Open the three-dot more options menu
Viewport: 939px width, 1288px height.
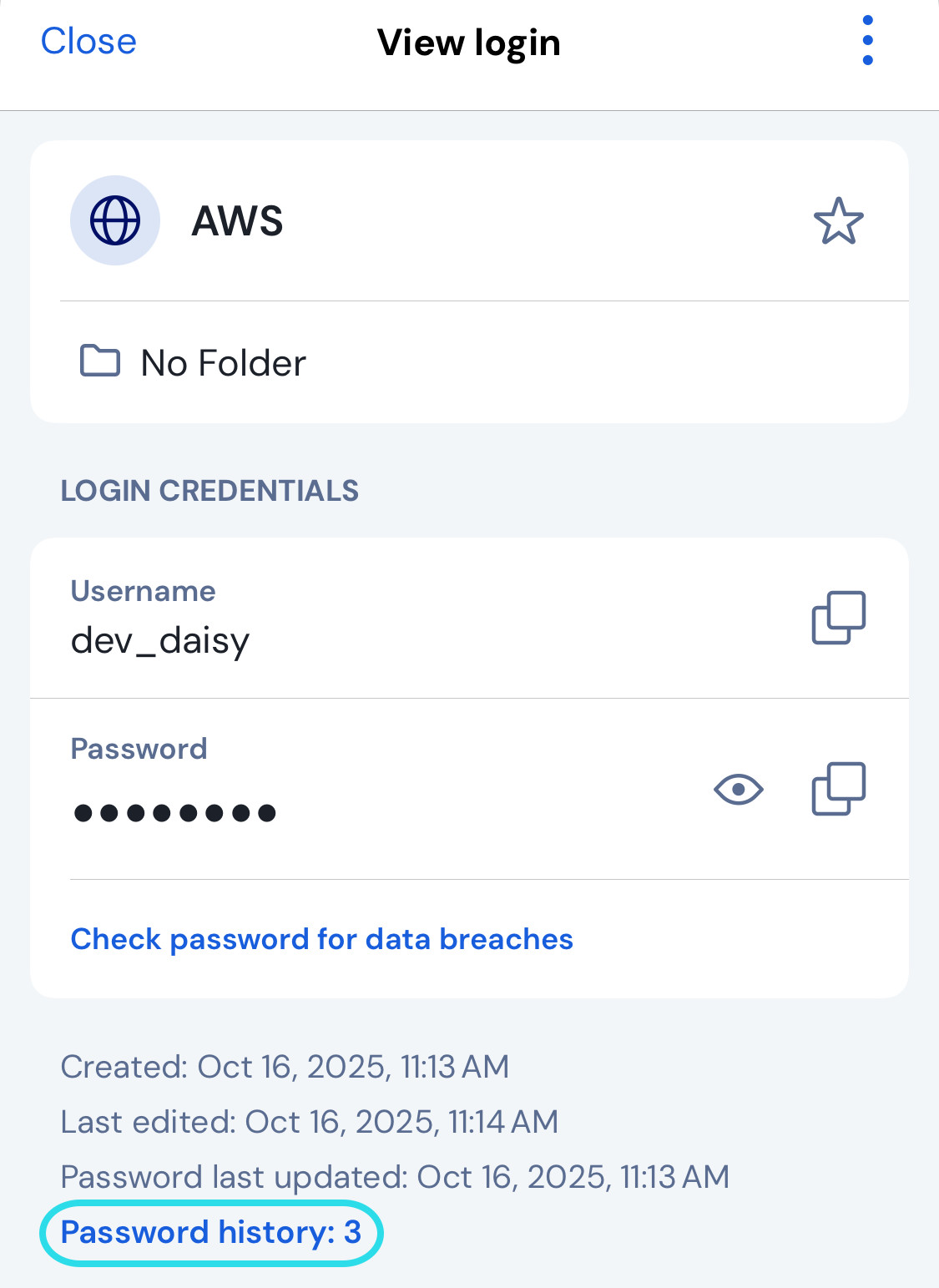pos(867,41)
